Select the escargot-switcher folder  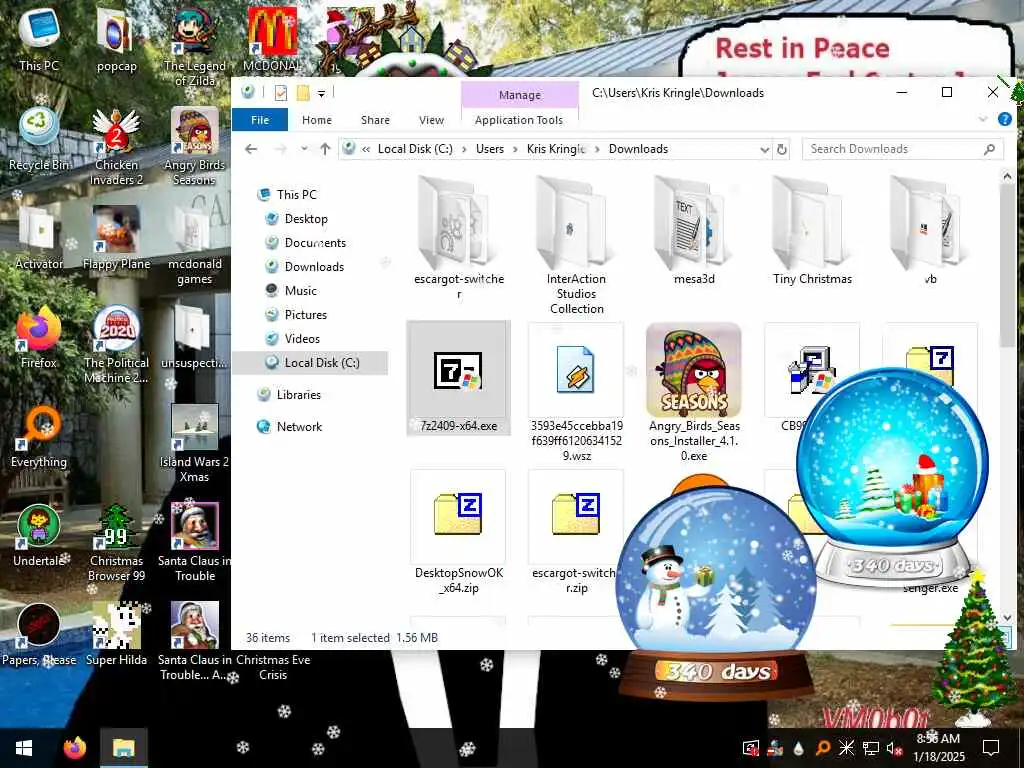click(x=458, y=238)
